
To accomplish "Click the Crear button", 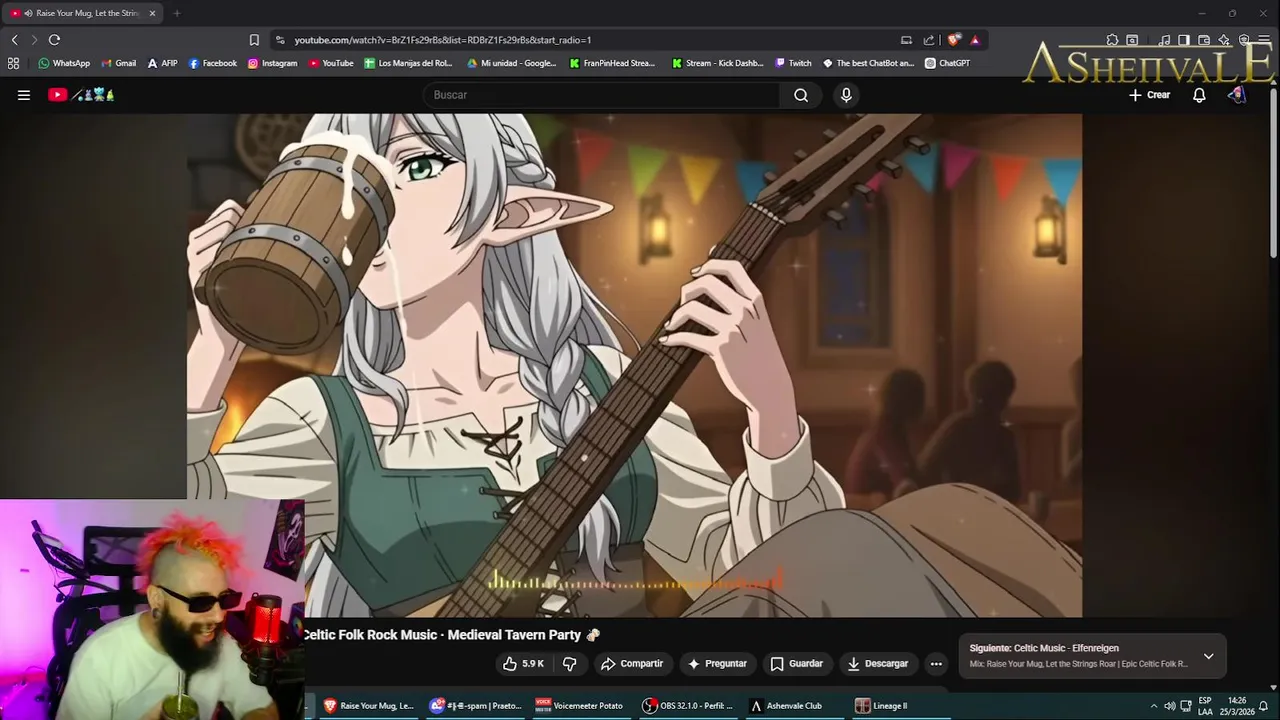I will [1149, 95].
